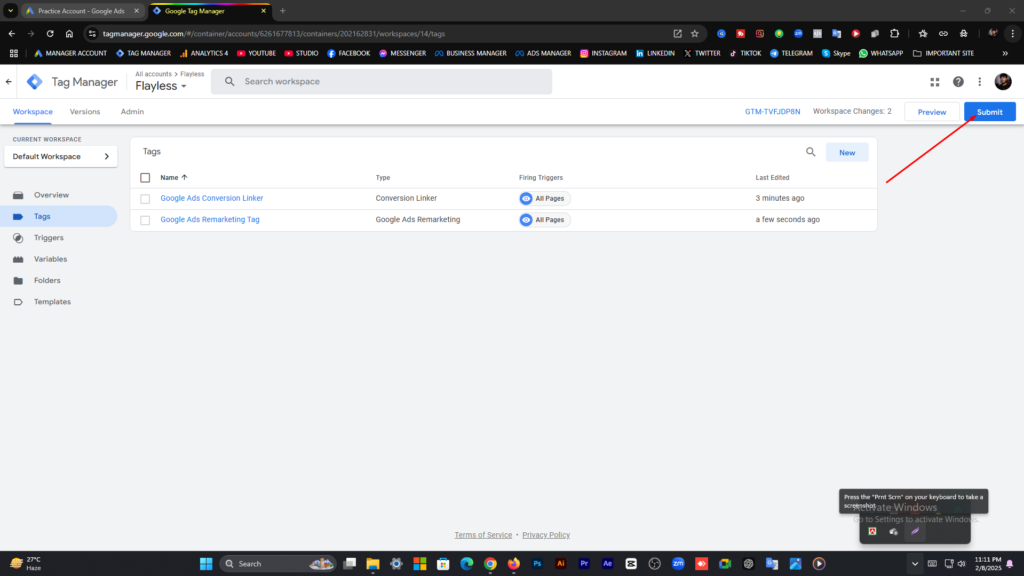This screenshot has width=1024, height=576.
Task: Open the browser apps grid in bookmarks bar
Action: pos(14,54)
